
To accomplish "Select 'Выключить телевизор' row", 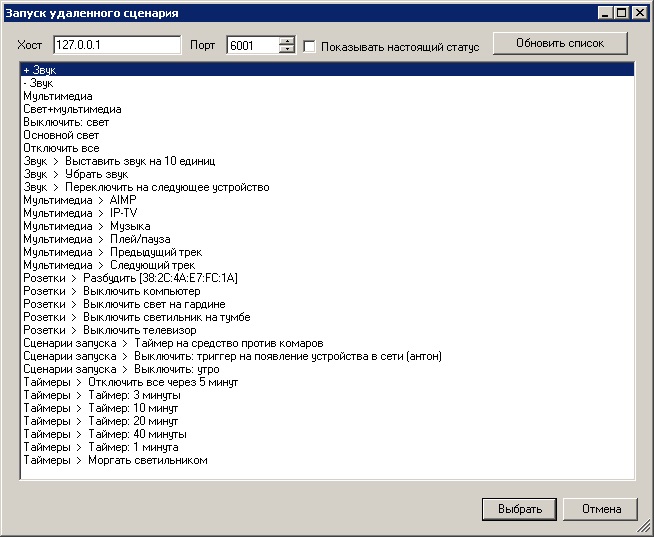I will coord(327,330).
